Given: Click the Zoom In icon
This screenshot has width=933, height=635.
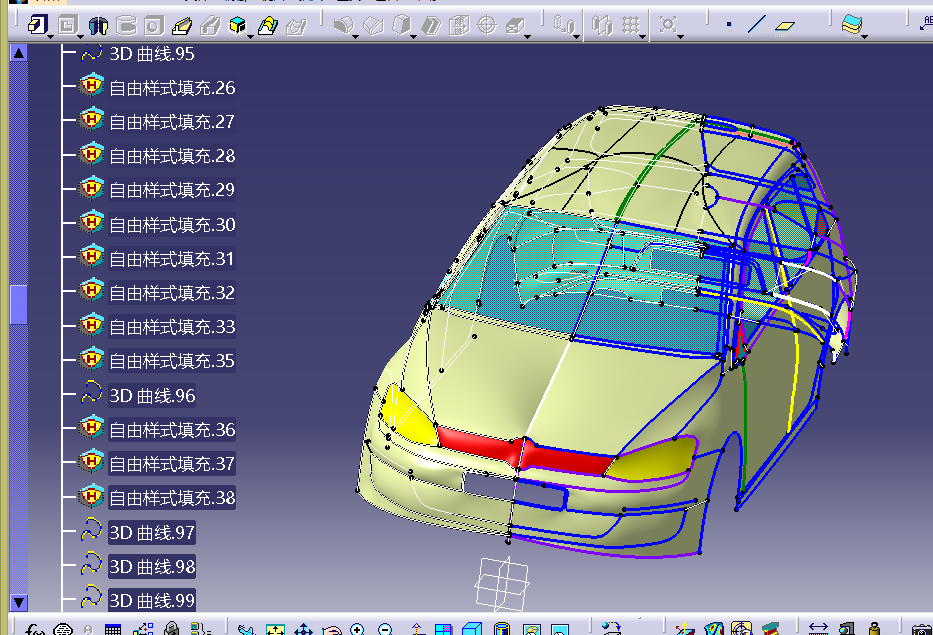Looking at the screenshot, I should point(357,629).
